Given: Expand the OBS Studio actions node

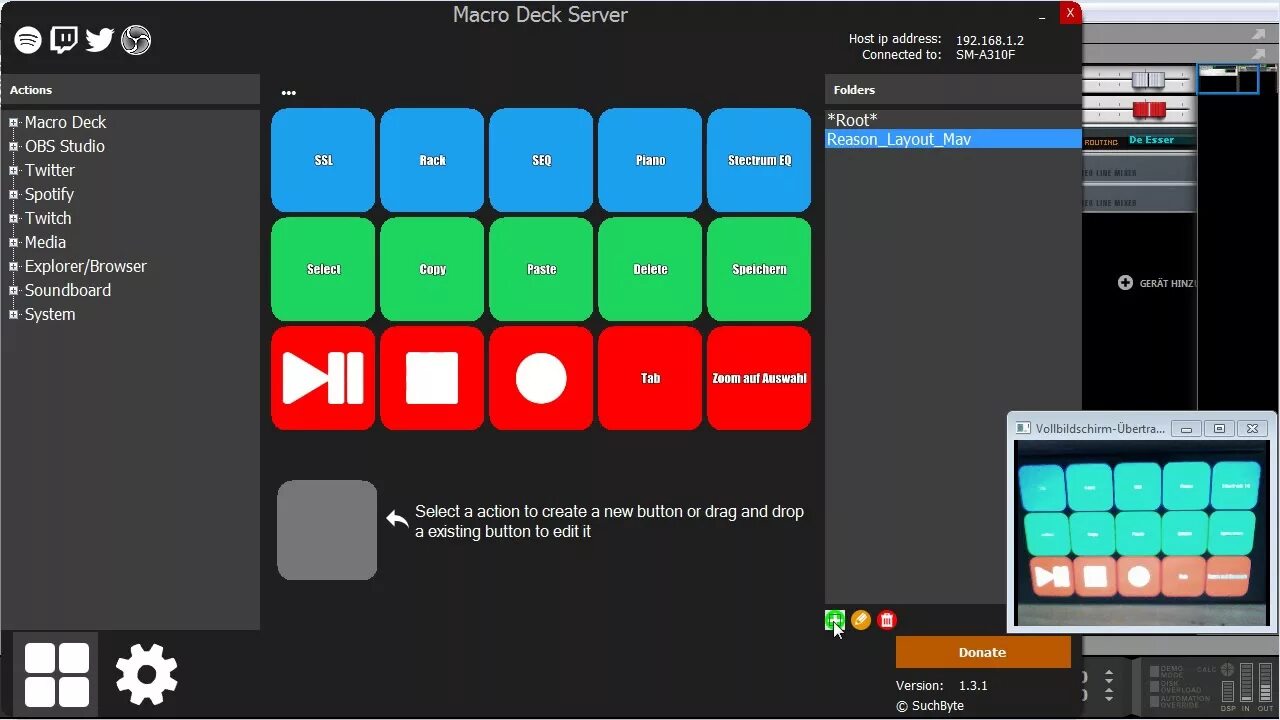Looking at the screenshot, I should (14, 147).
